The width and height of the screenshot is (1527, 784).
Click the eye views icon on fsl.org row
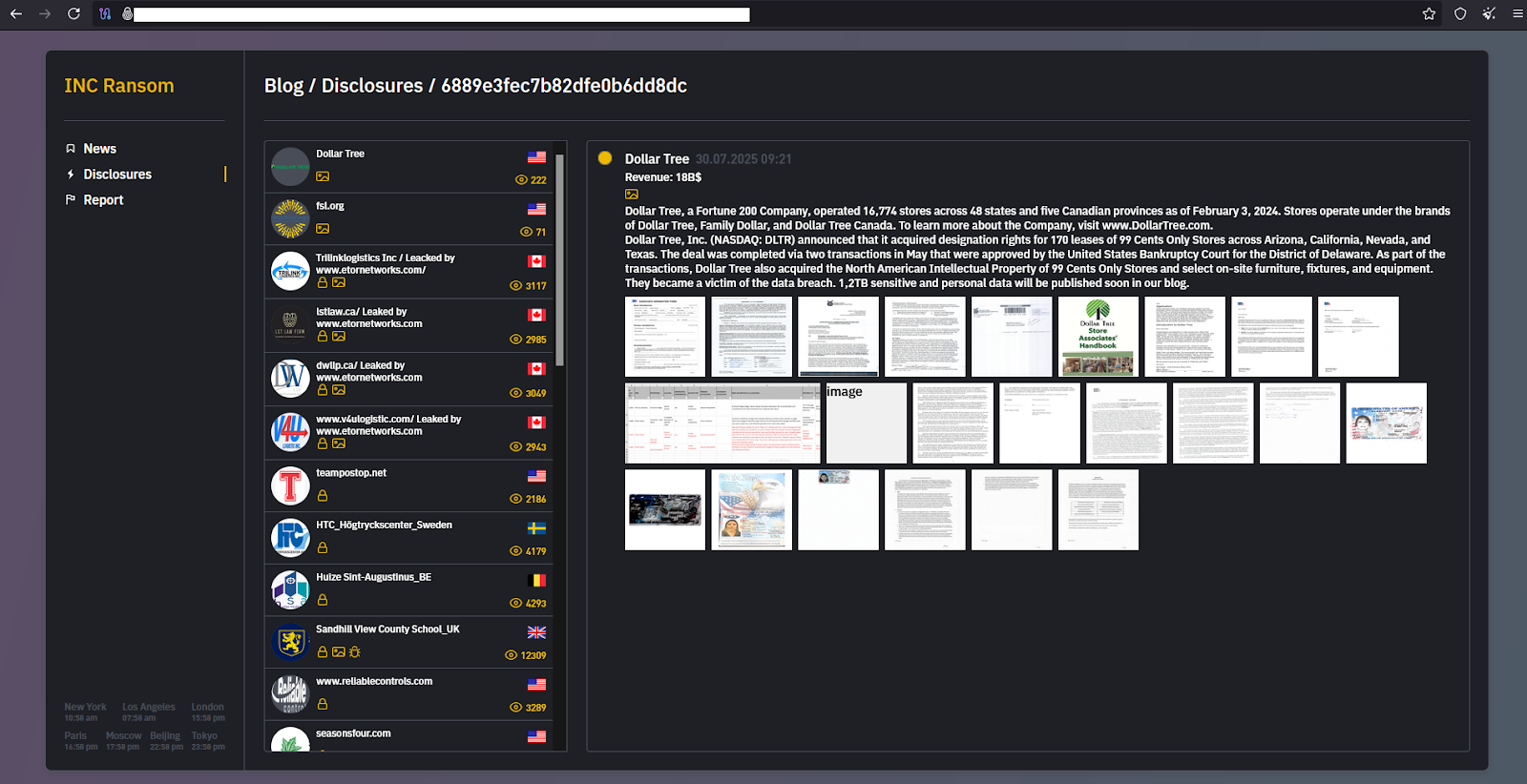pos(526,233)
